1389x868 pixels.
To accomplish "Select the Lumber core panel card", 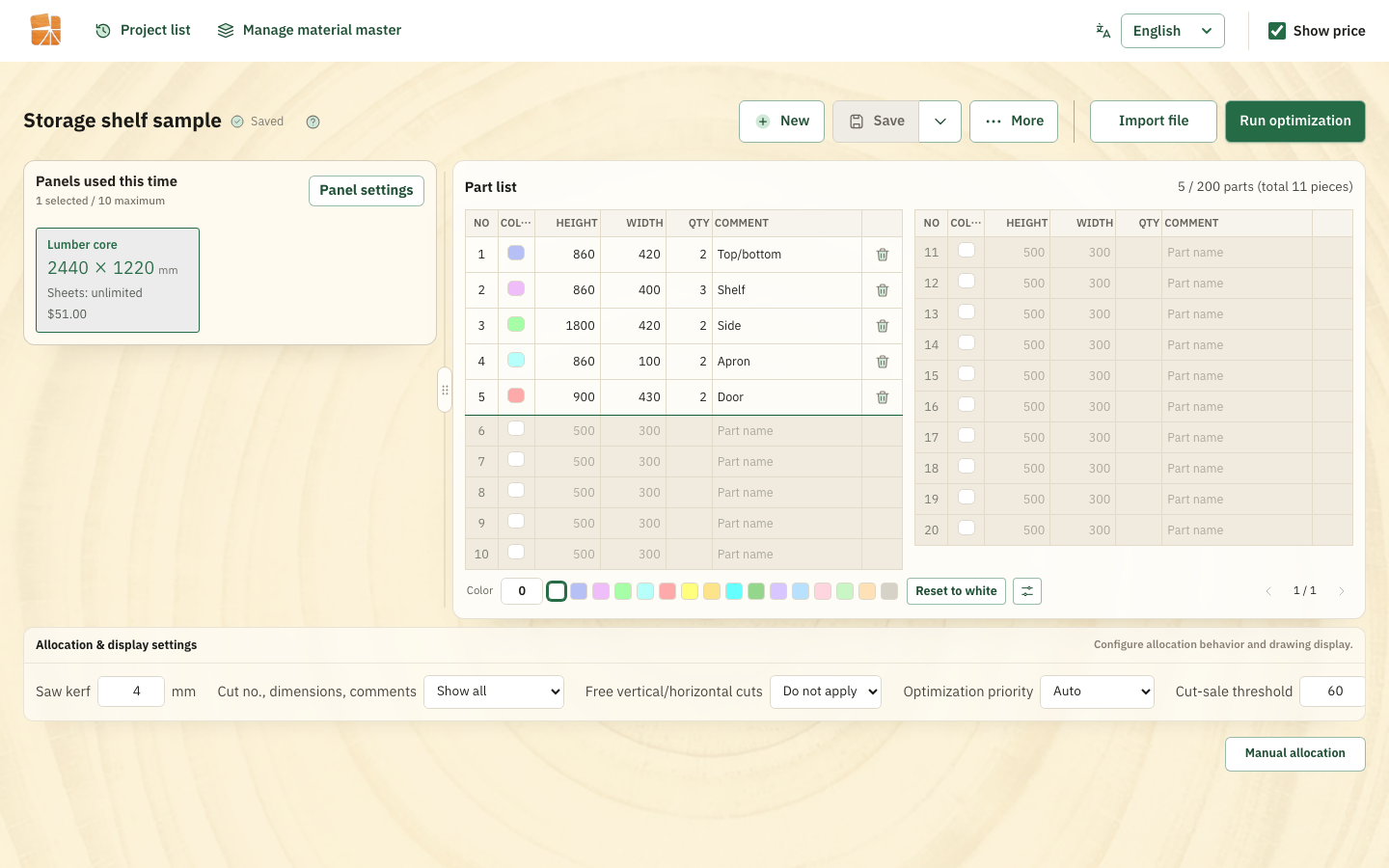I will click(118, 281).
